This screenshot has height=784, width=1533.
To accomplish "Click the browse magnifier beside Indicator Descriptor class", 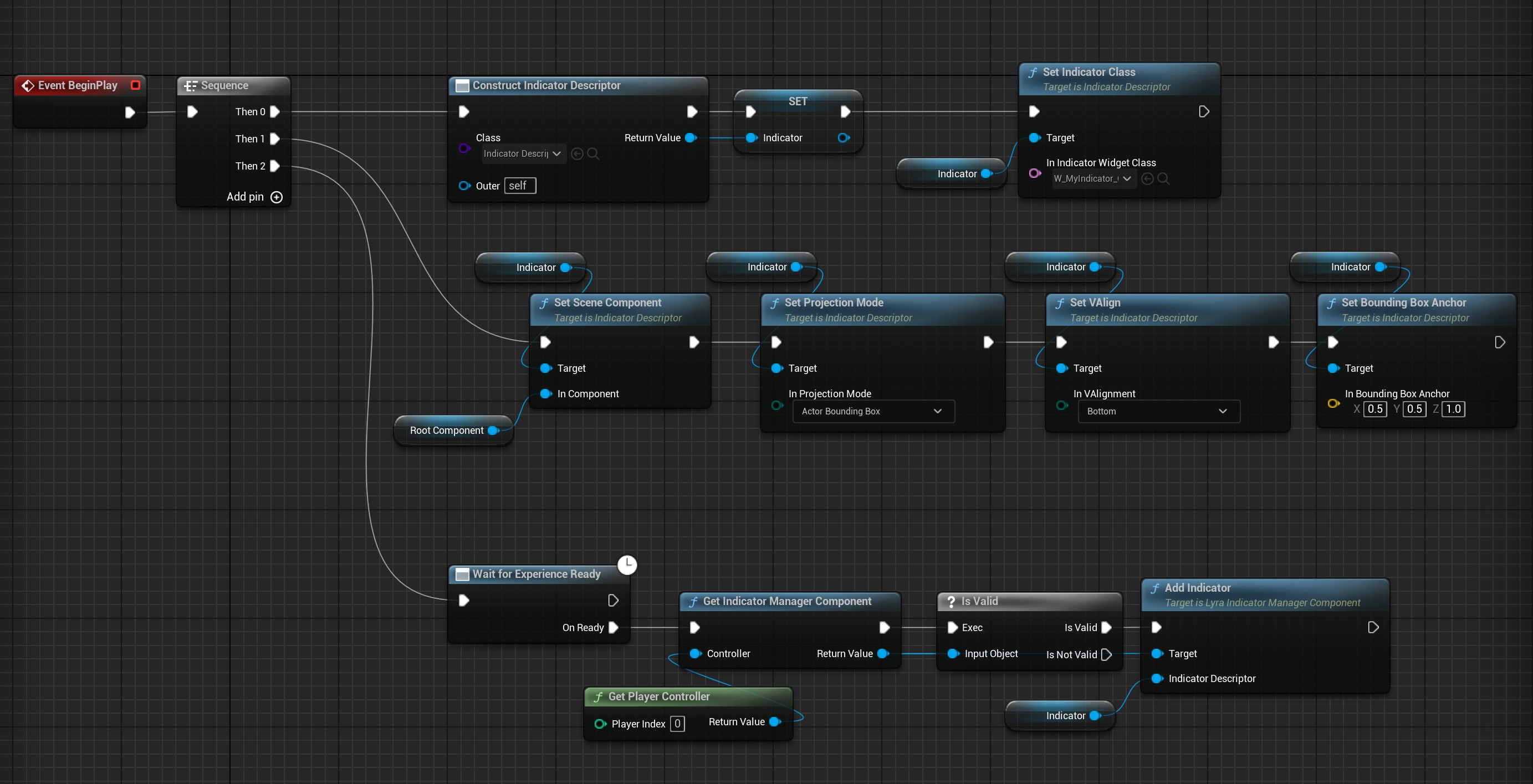I will (x=594, y=153).
